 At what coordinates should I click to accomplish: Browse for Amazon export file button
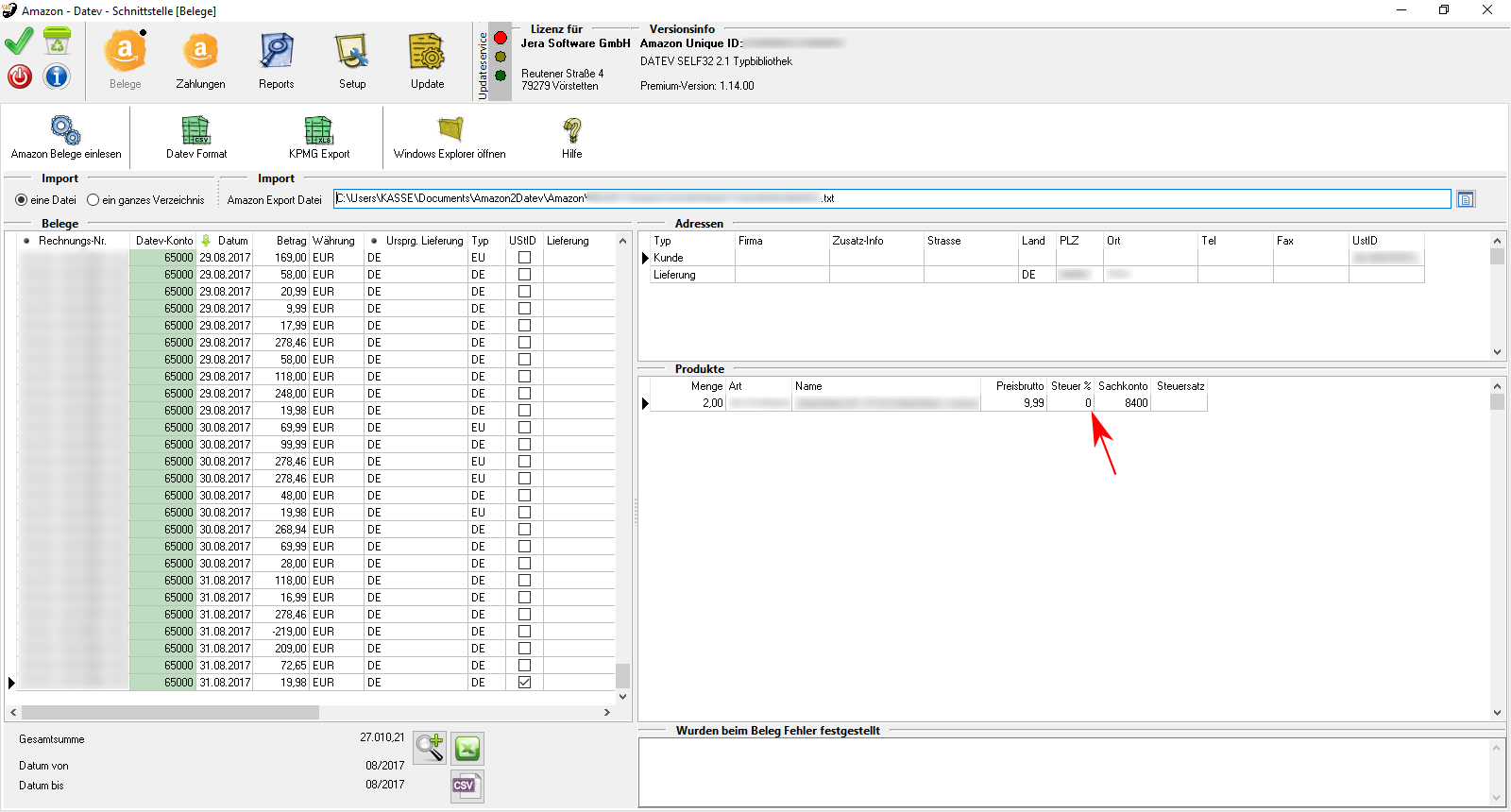1466,199
